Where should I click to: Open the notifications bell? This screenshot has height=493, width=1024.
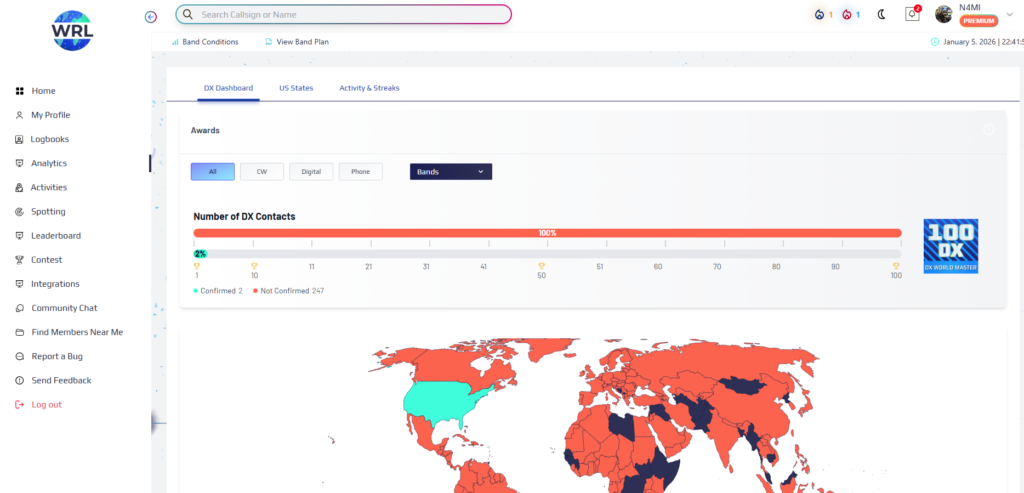pyautogui.click(x=911, y=14)
